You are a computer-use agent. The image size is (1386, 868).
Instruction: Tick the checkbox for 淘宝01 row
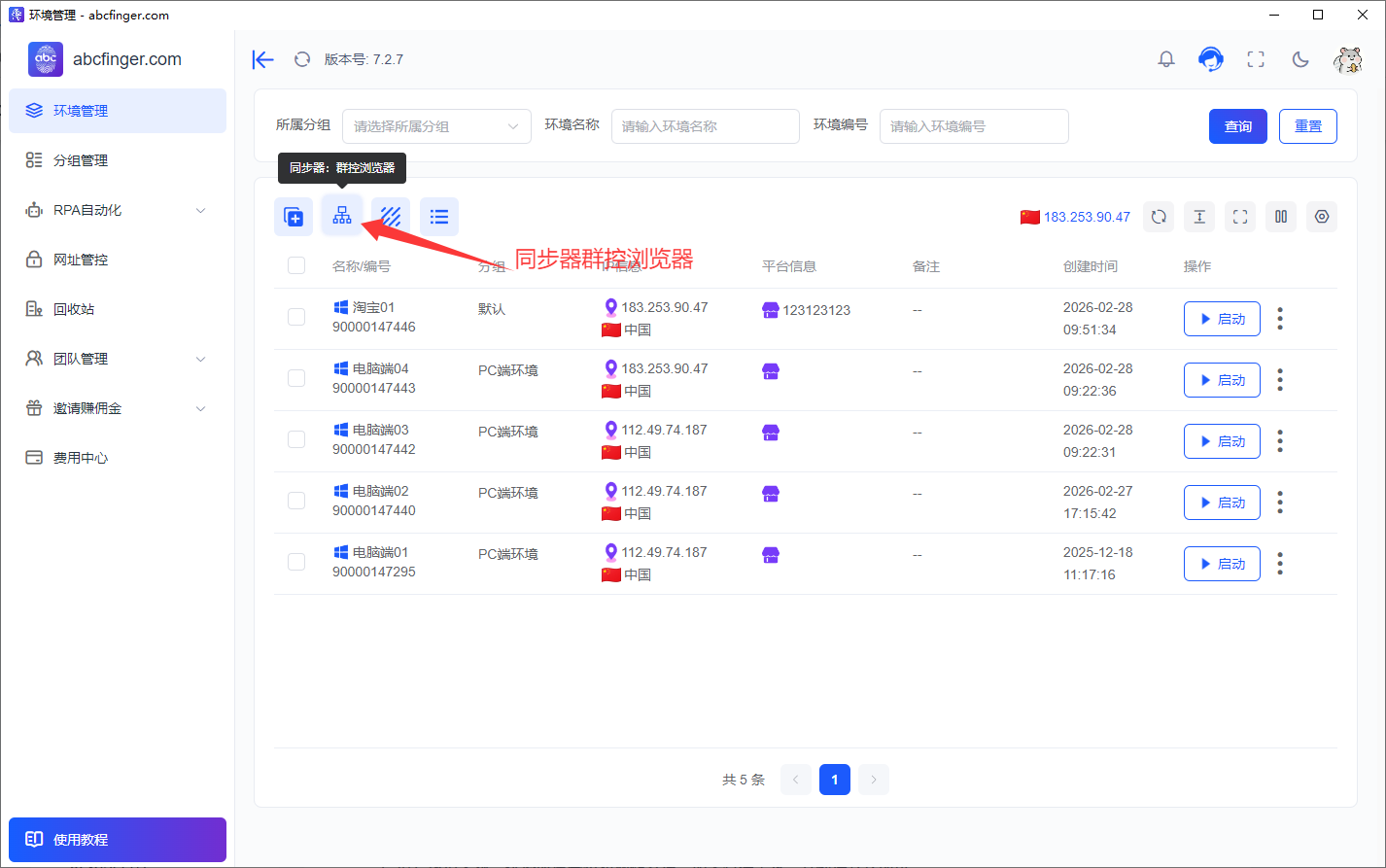click(296, 317)
